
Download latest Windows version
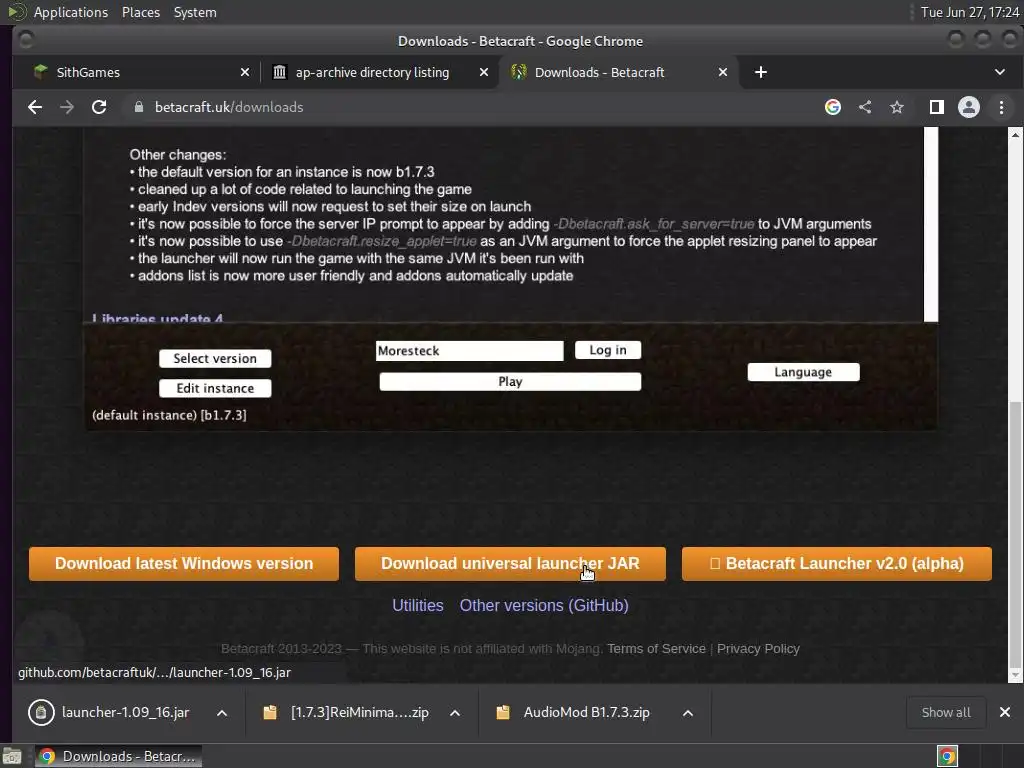[x=184, y=564]
